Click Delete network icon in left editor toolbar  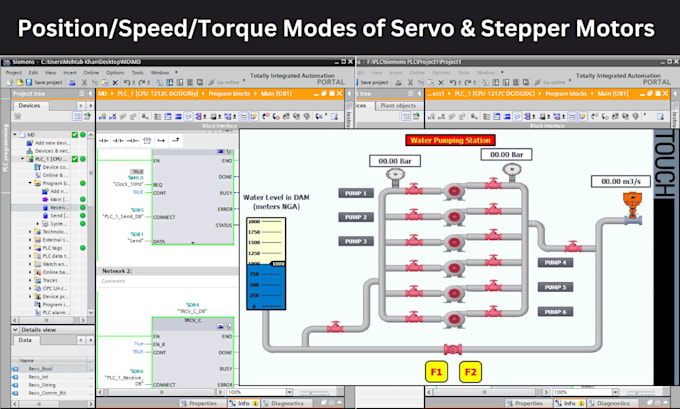tap(113, 116)
